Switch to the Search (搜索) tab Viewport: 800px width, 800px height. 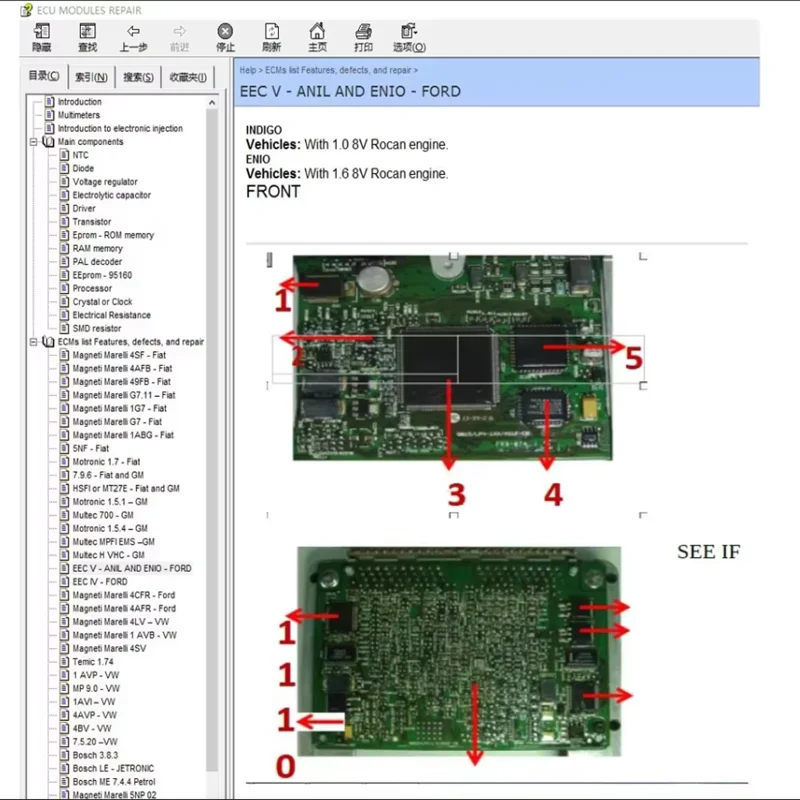tap(138, 77)
